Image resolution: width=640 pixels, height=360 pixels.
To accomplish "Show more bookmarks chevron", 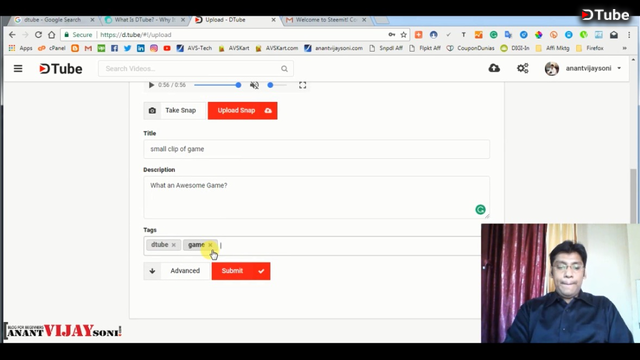I will [x=624, y=48].
